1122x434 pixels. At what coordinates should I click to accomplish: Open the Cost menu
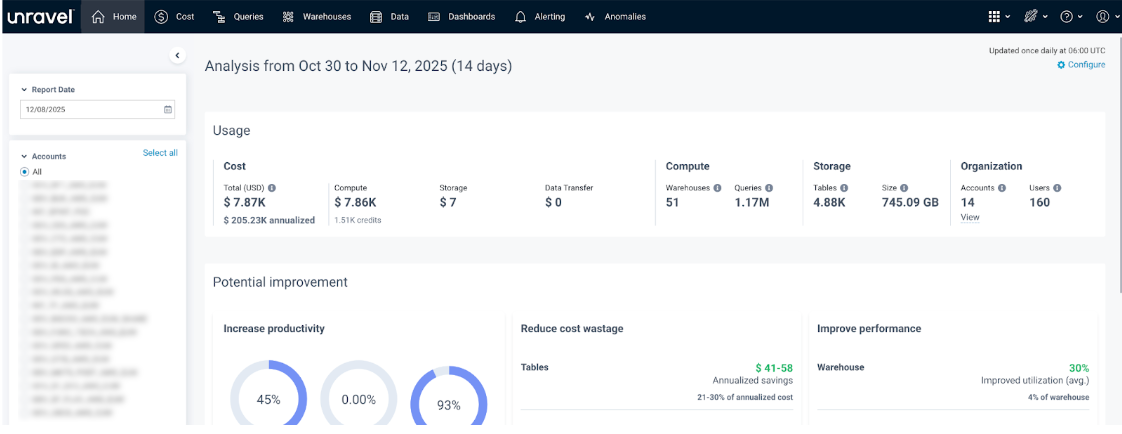point(175,17)
